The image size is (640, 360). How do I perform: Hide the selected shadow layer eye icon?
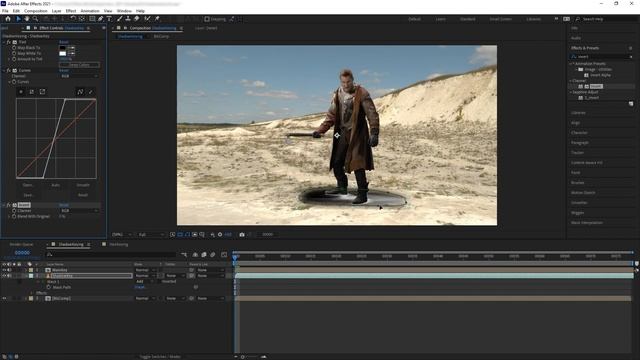point(4,276)
